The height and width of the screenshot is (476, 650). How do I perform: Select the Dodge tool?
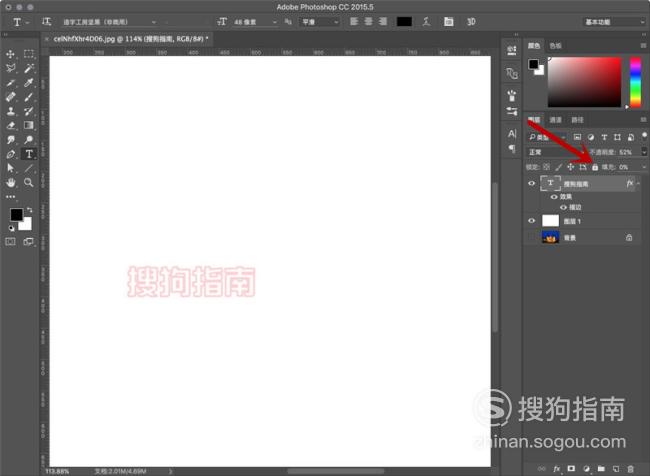(x=29, y=140)
